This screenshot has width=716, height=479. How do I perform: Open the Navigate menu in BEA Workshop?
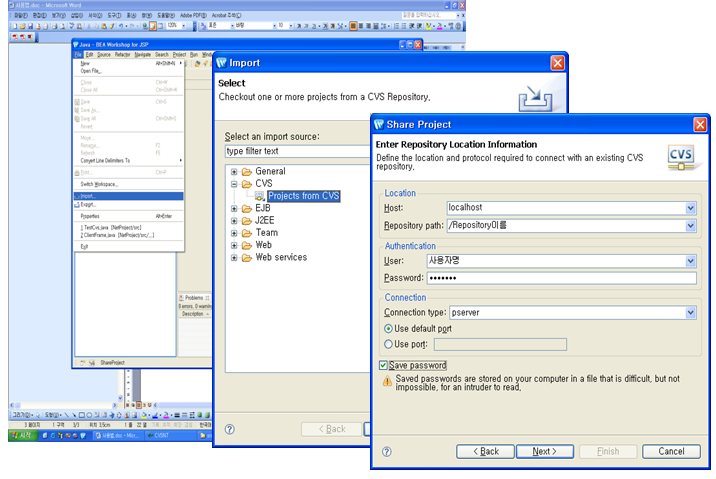[x=142, y=55]
